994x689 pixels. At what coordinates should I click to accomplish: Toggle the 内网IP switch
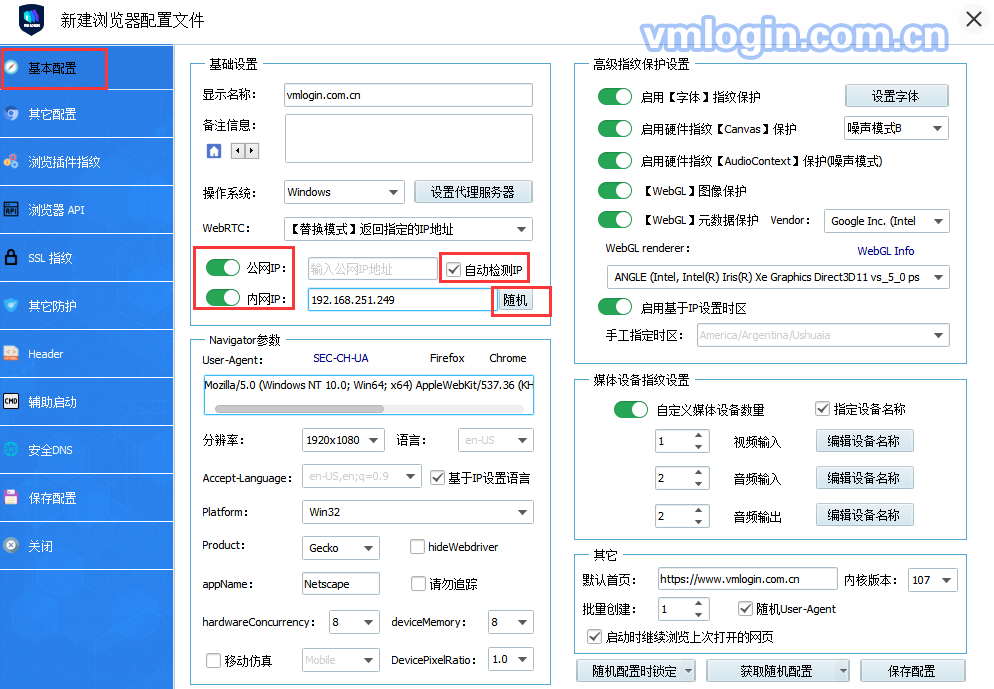[x=223, y=297]
